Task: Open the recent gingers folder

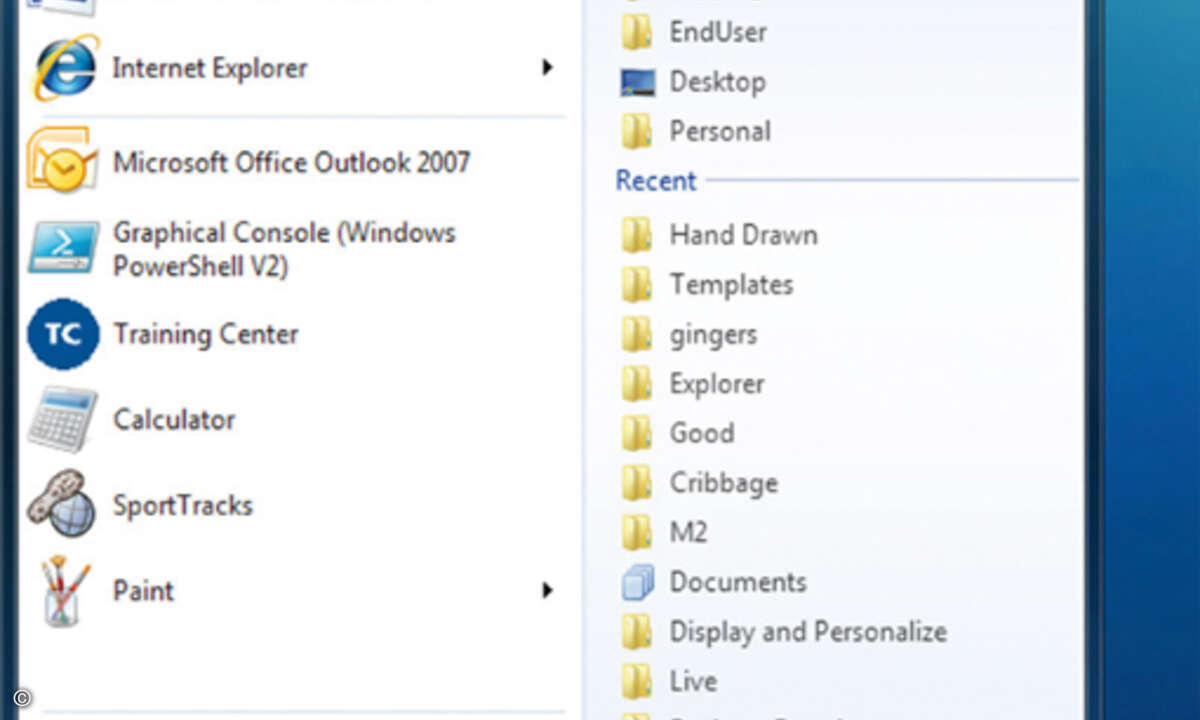Action: coord(713,334)
